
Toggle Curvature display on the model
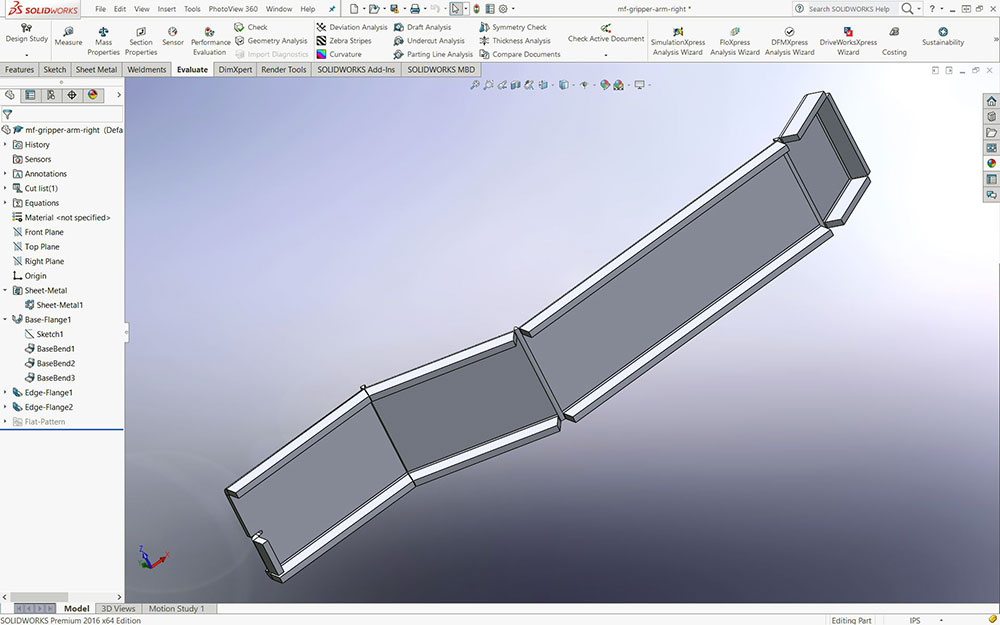tap(345, 54)
